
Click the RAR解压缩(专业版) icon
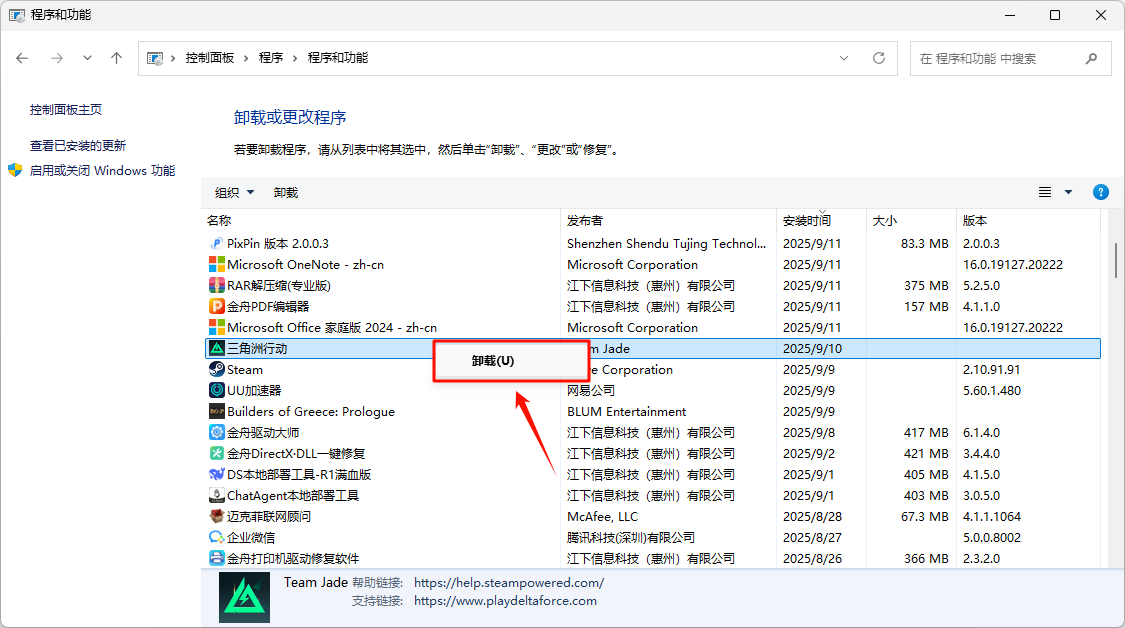click(x=216, y=285)
